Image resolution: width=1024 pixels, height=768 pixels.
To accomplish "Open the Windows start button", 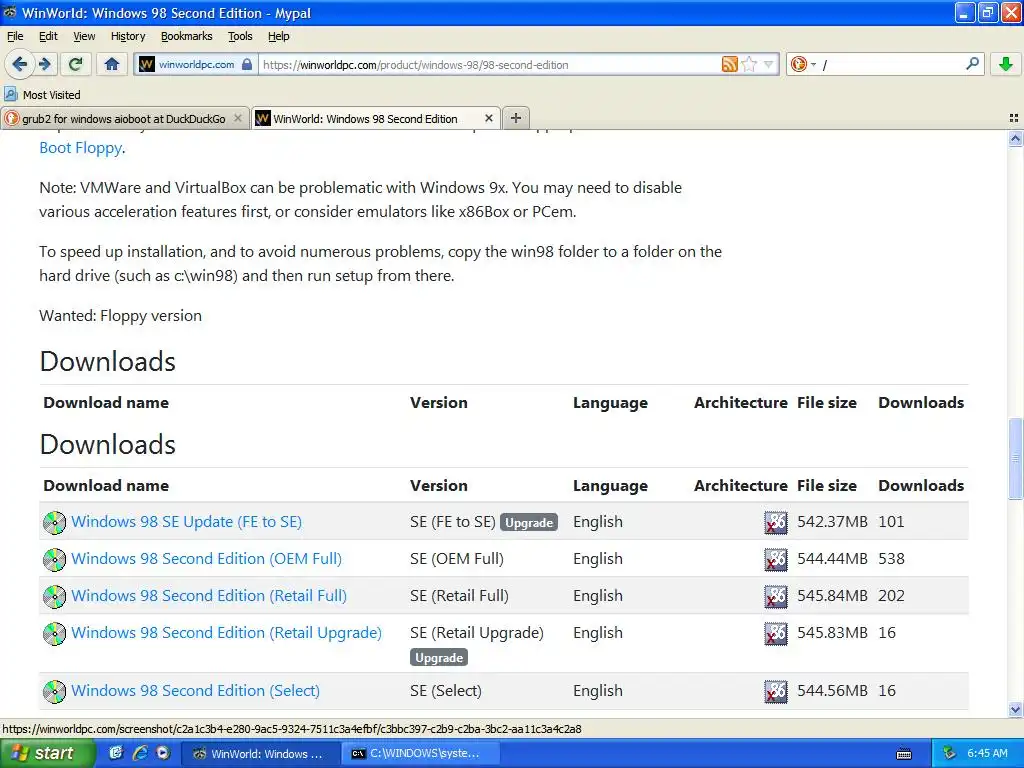I will (47, 754).
